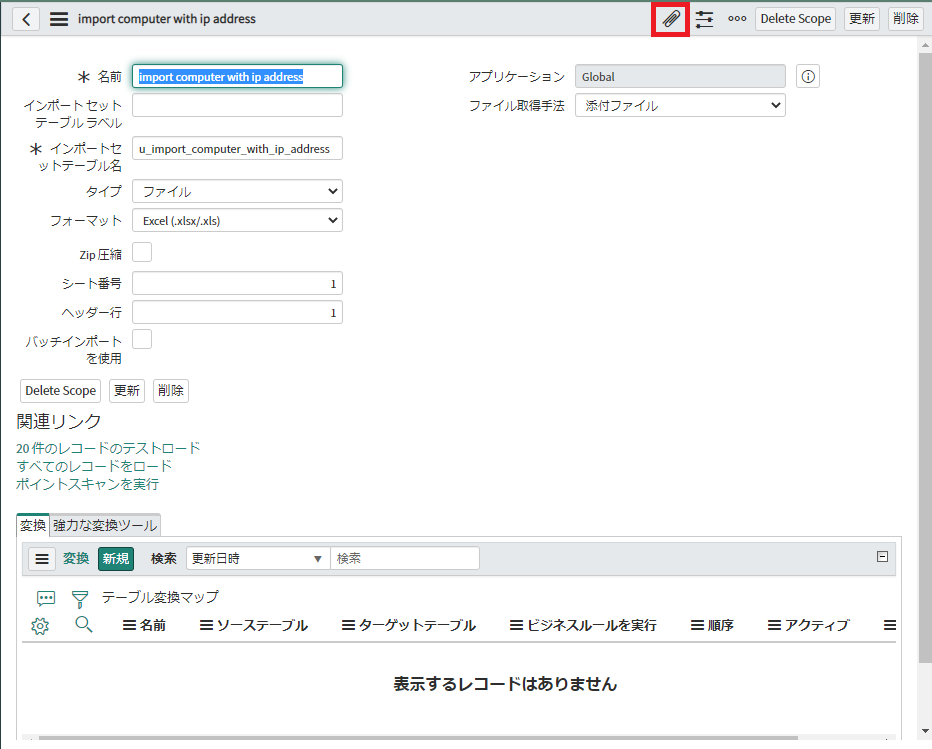Open column menu for ターゲットテーブル column

[x=348, y=625]
